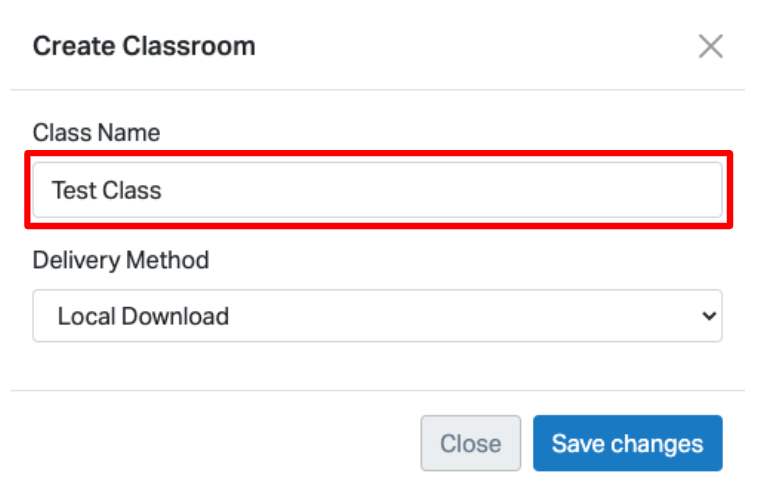
Task: Save the new classroom settings
Action: click(627, 443)
